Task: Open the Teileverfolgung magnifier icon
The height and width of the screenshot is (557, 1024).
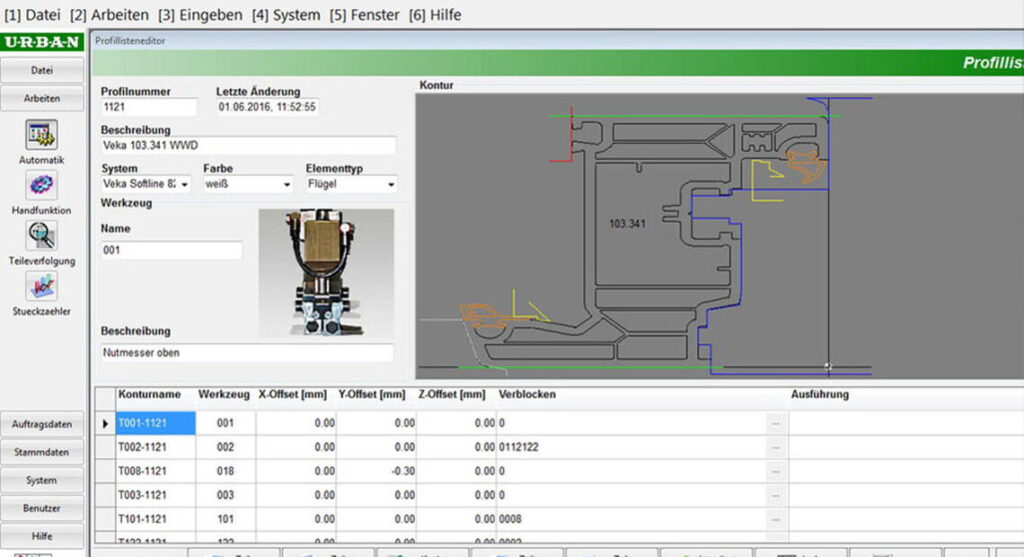Action: 41,236
